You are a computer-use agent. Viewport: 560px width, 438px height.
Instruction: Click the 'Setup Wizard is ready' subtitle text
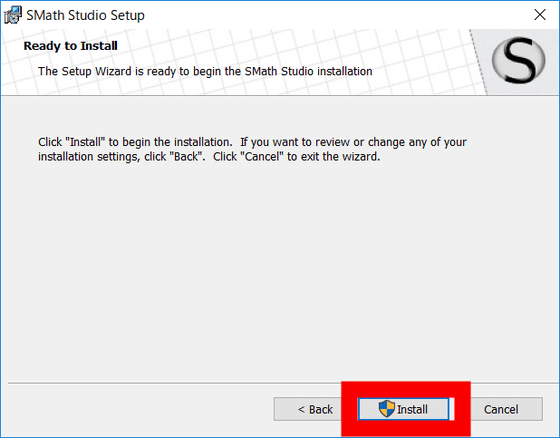[x=205, y=71]
